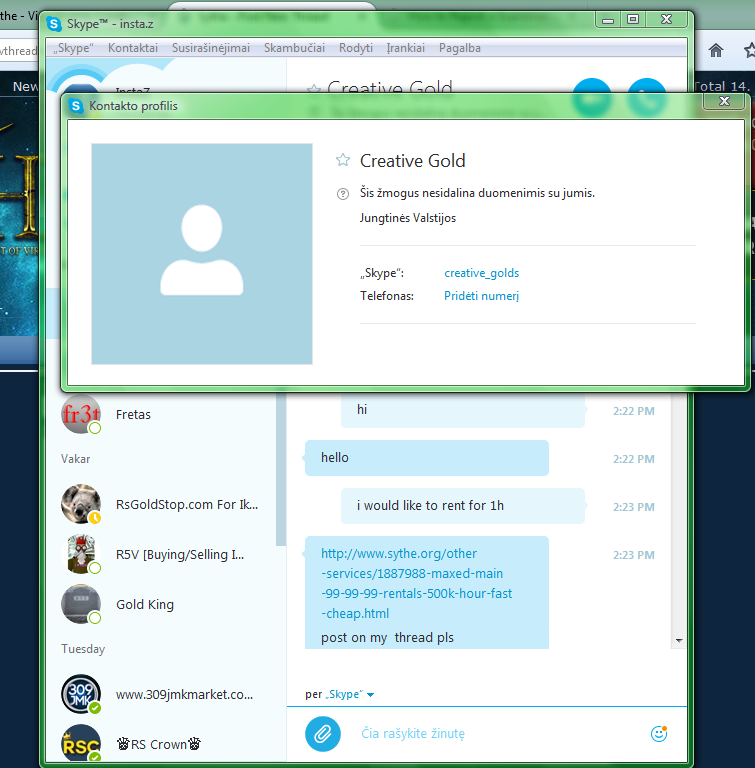Click the question mark icon next to sharing notice
The height and width of the screenshot is (768, 755).
pyautogui.click(x=342, y=194)
